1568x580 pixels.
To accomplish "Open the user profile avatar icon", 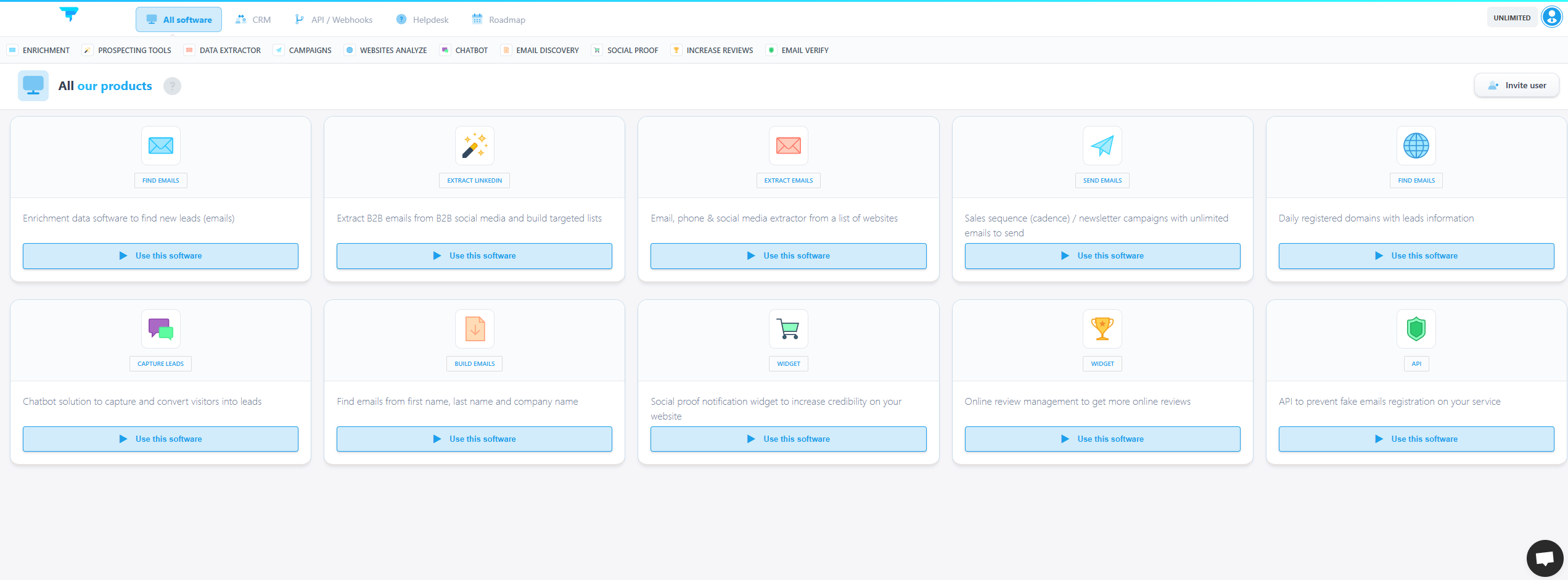I will point(1551,17).
